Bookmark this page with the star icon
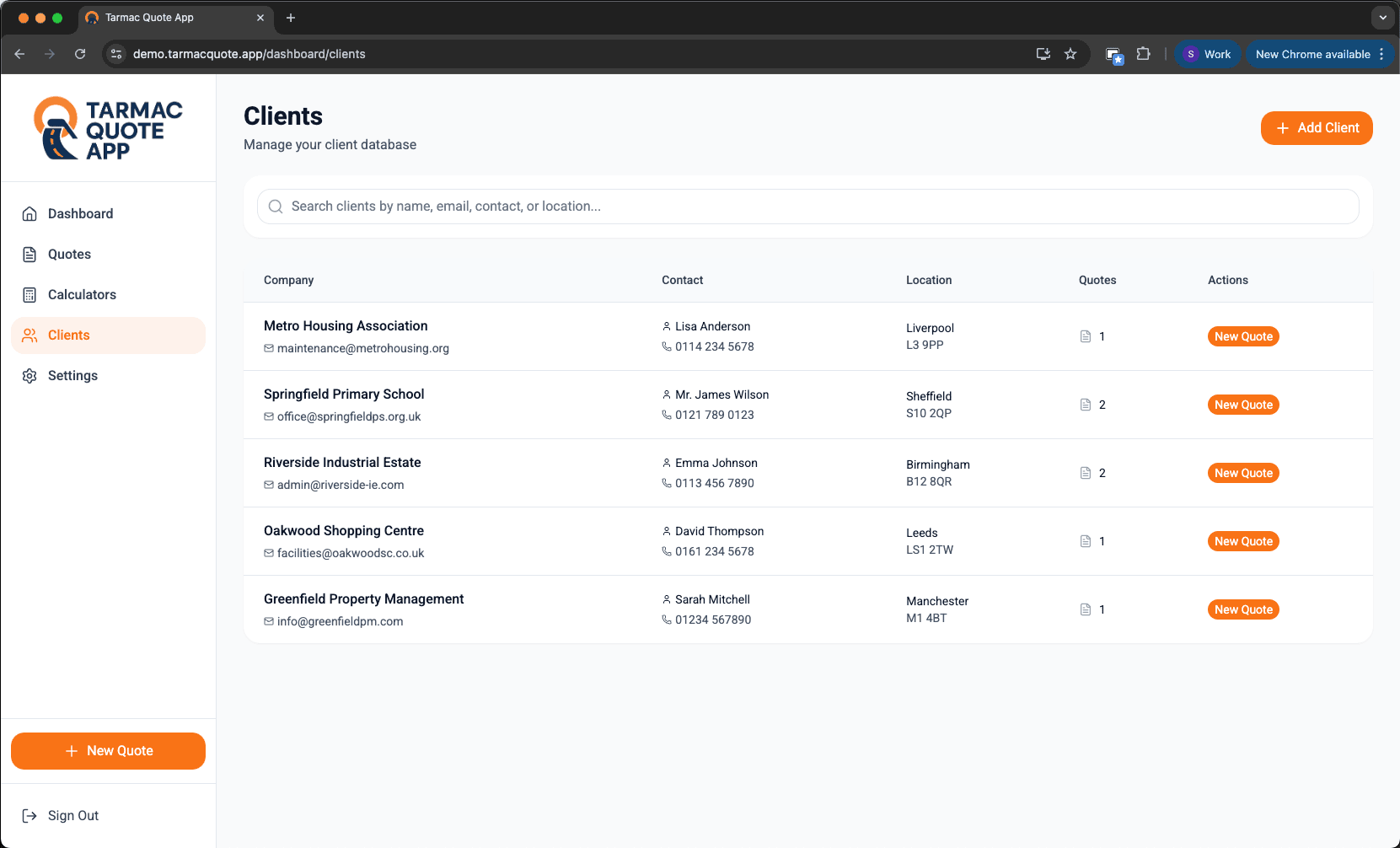Viewport: 1400px width, 848px height. coord(1070,54)
